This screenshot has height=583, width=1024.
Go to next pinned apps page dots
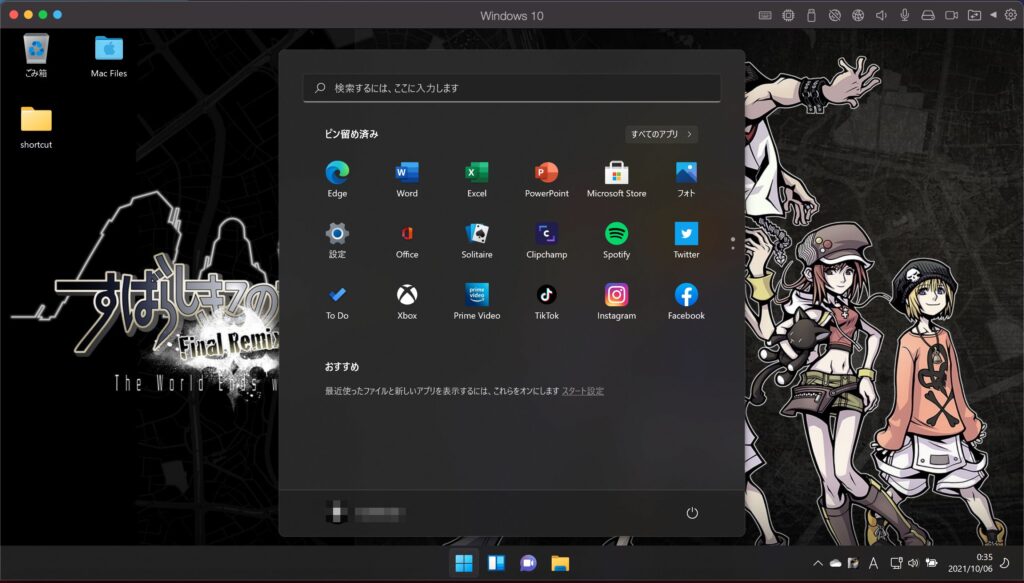(x=733, y=243)
